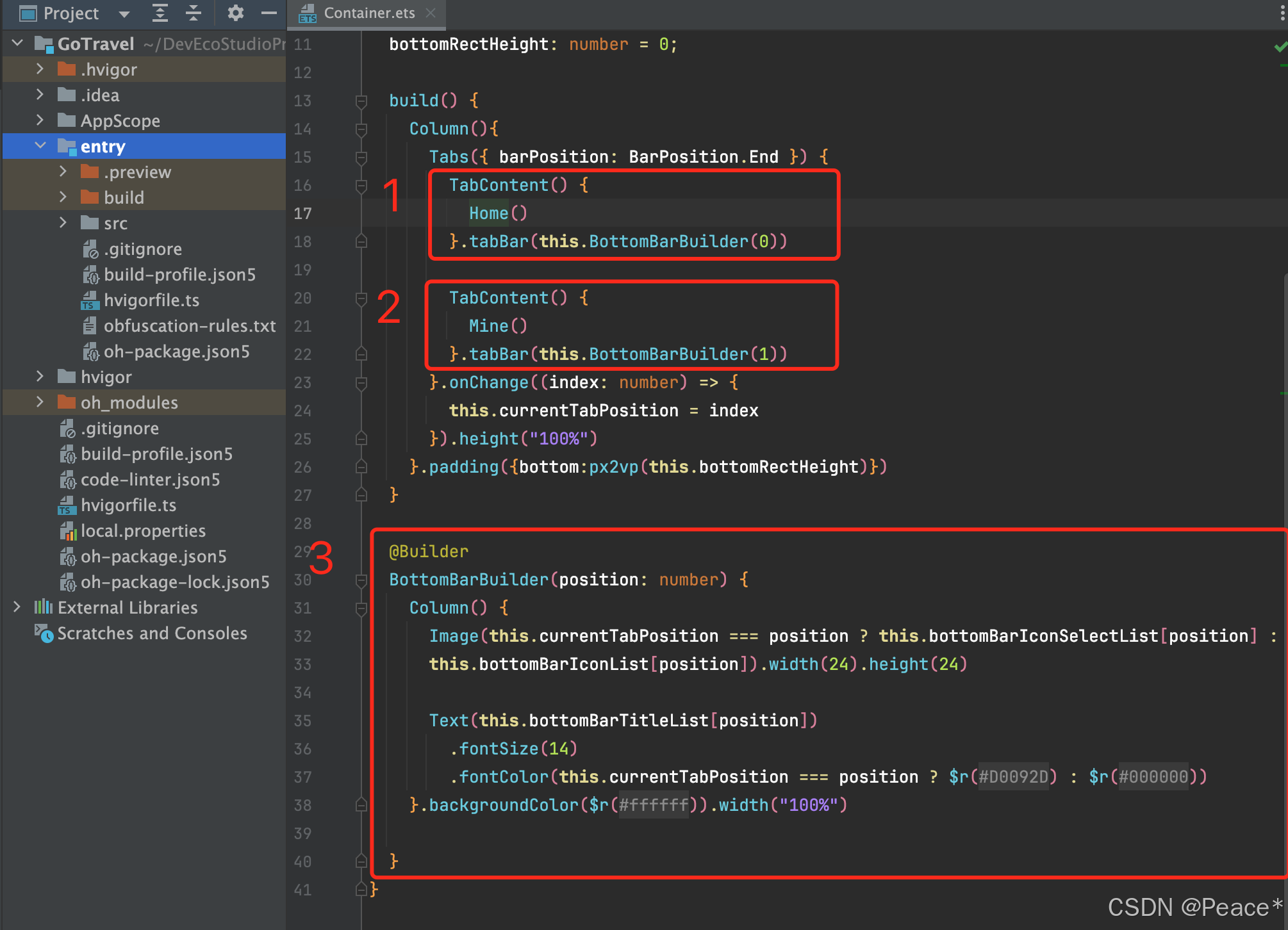Viewport: 1288px width, 930px height.
Task: Click the #D0092D color reference in code
Action: click(x=1013, y=777)
